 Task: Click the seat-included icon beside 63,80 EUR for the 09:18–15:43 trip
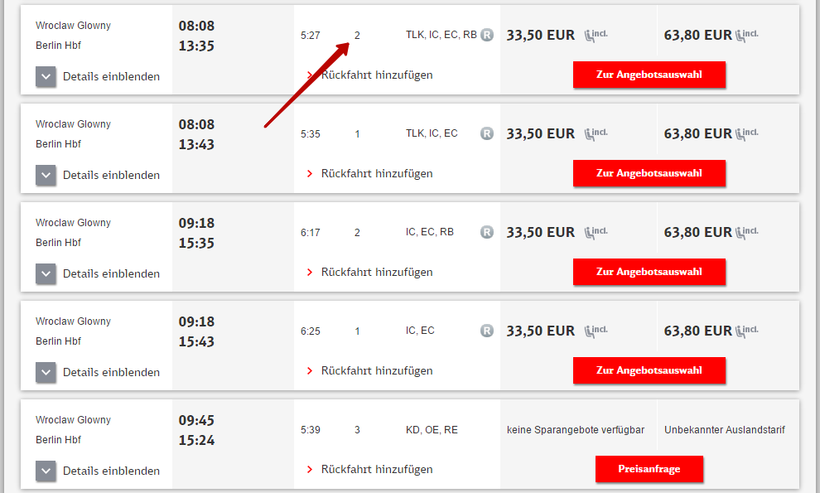(746, 330)
